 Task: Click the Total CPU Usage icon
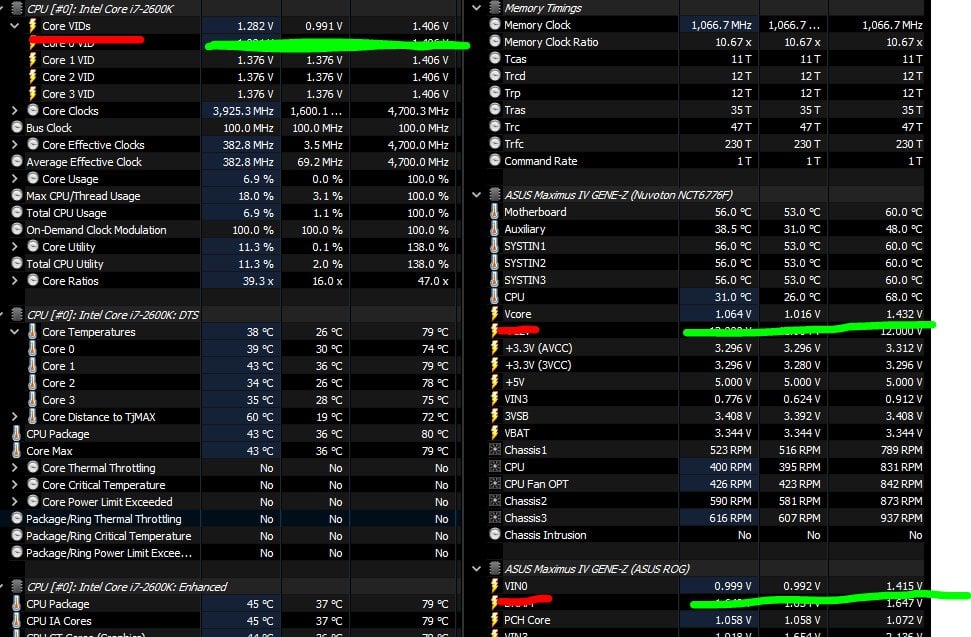pyautogui.click(x=17, y=213)
